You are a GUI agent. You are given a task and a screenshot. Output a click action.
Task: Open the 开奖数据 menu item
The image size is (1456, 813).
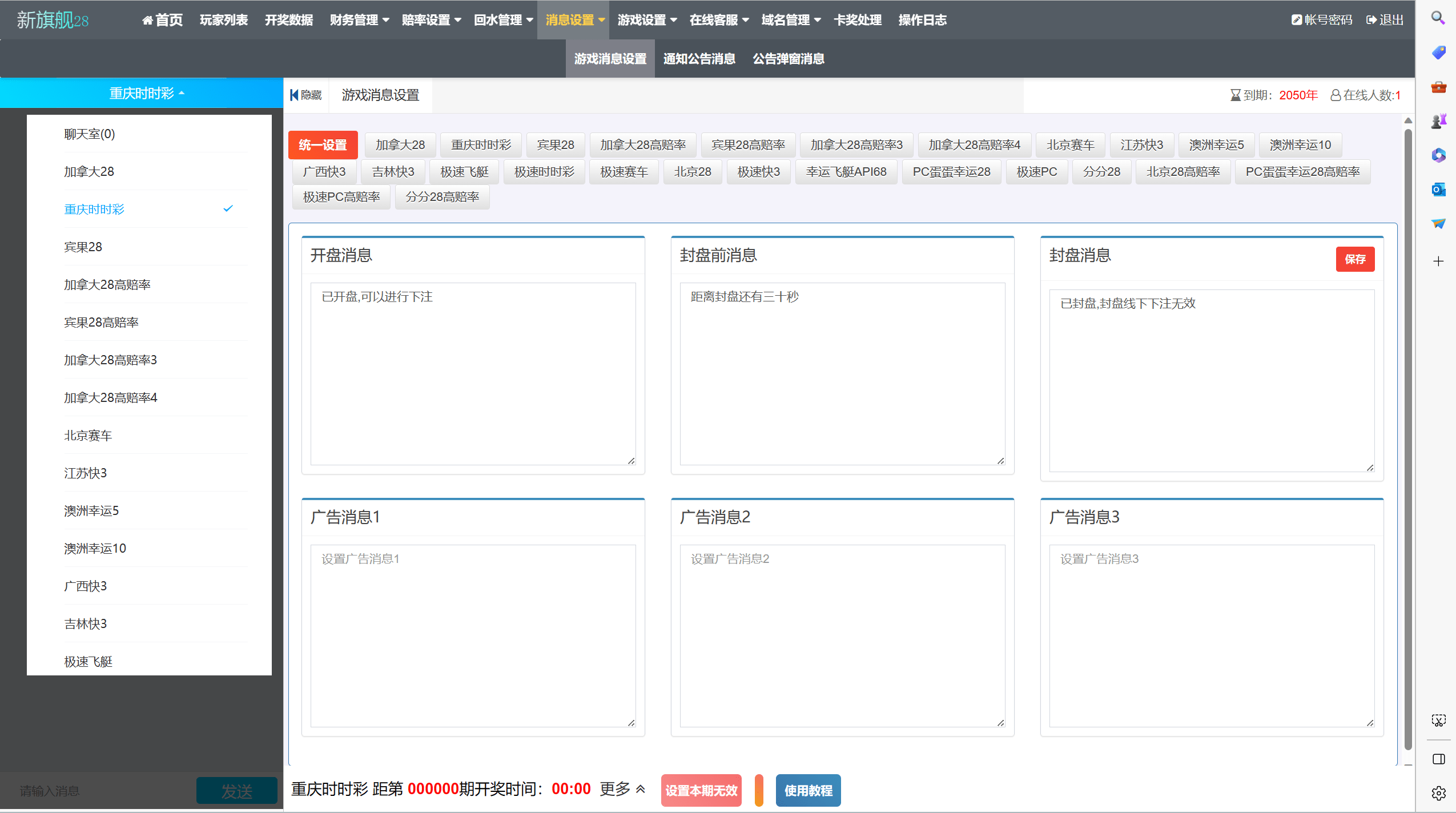pos(289,20)
